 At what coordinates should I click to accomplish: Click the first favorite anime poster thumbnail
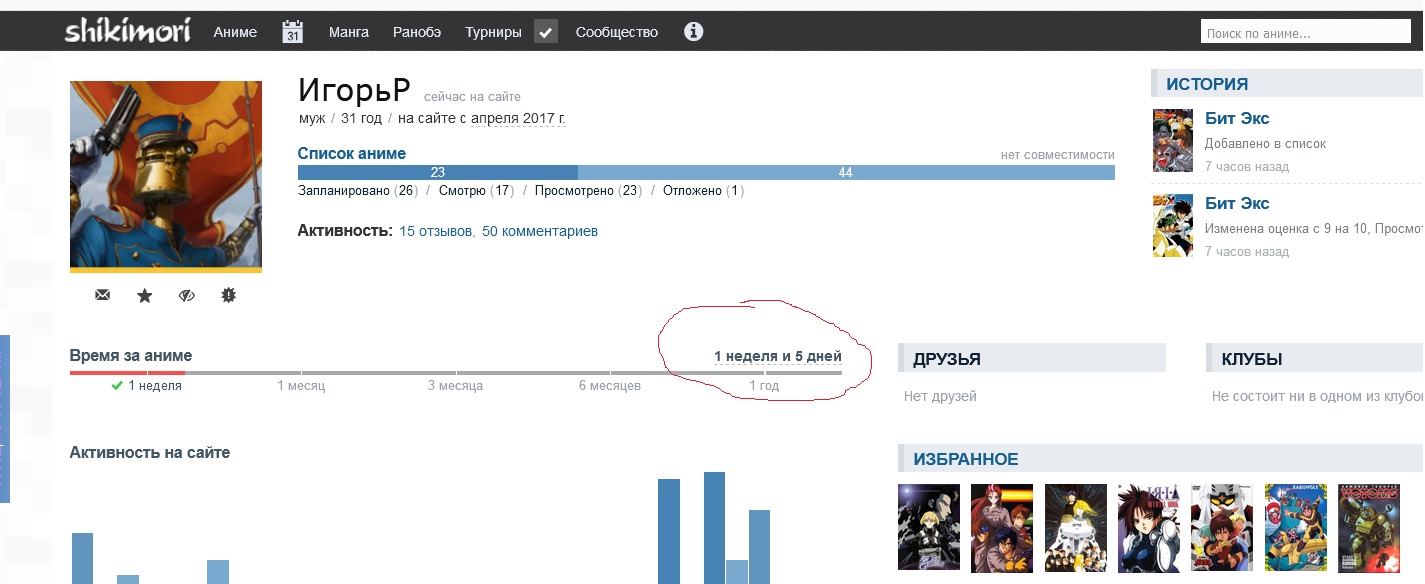point(928,528)
